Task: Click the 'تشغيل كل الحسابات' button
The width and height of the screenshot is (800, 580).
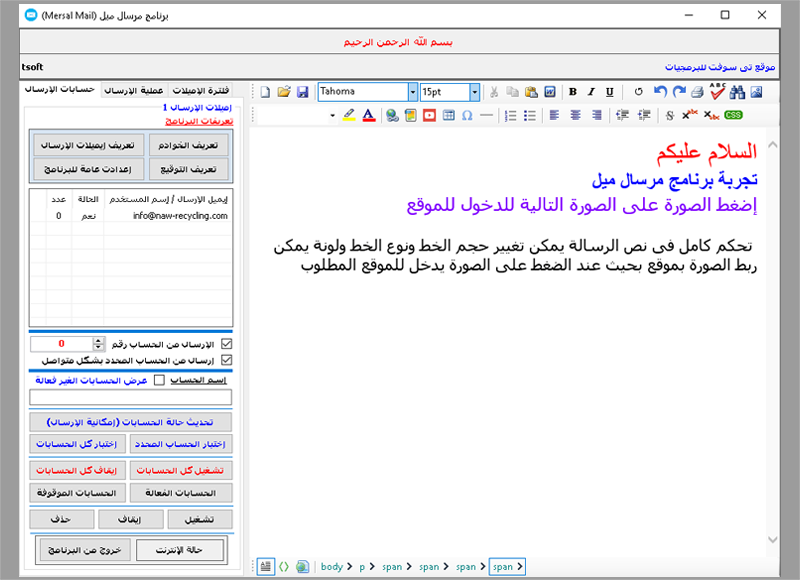Action: click(x=181, y=470)
